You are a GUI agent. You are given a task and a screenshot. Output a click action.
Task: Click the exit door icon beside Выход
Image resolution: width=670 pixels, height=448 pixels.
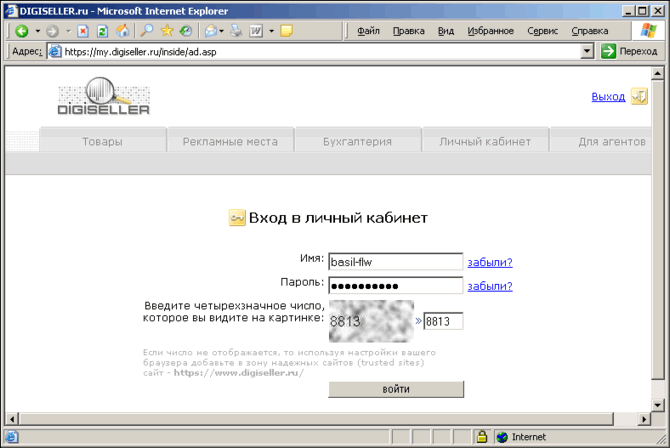(639, 96)
